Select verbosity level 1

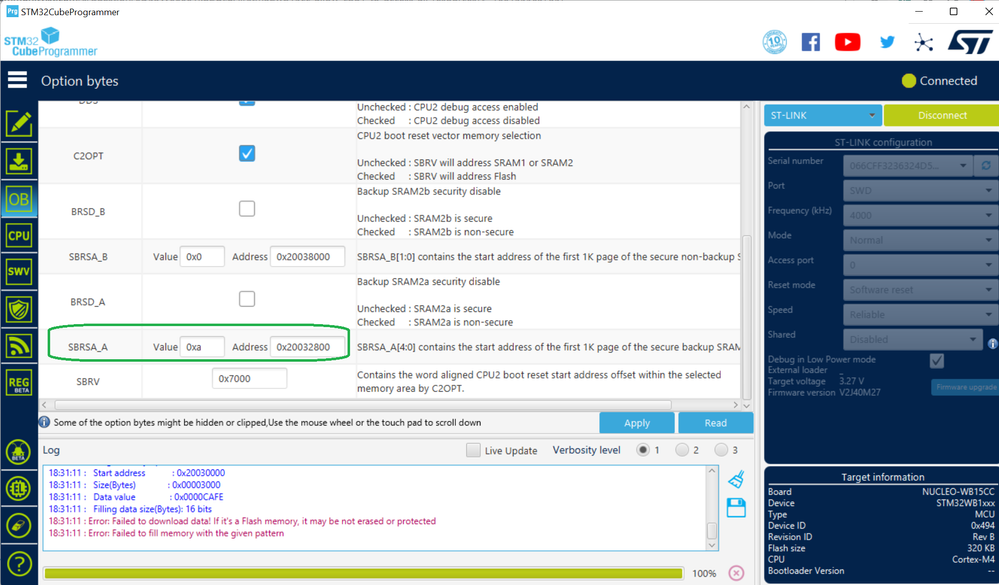(x=643, y=450)
